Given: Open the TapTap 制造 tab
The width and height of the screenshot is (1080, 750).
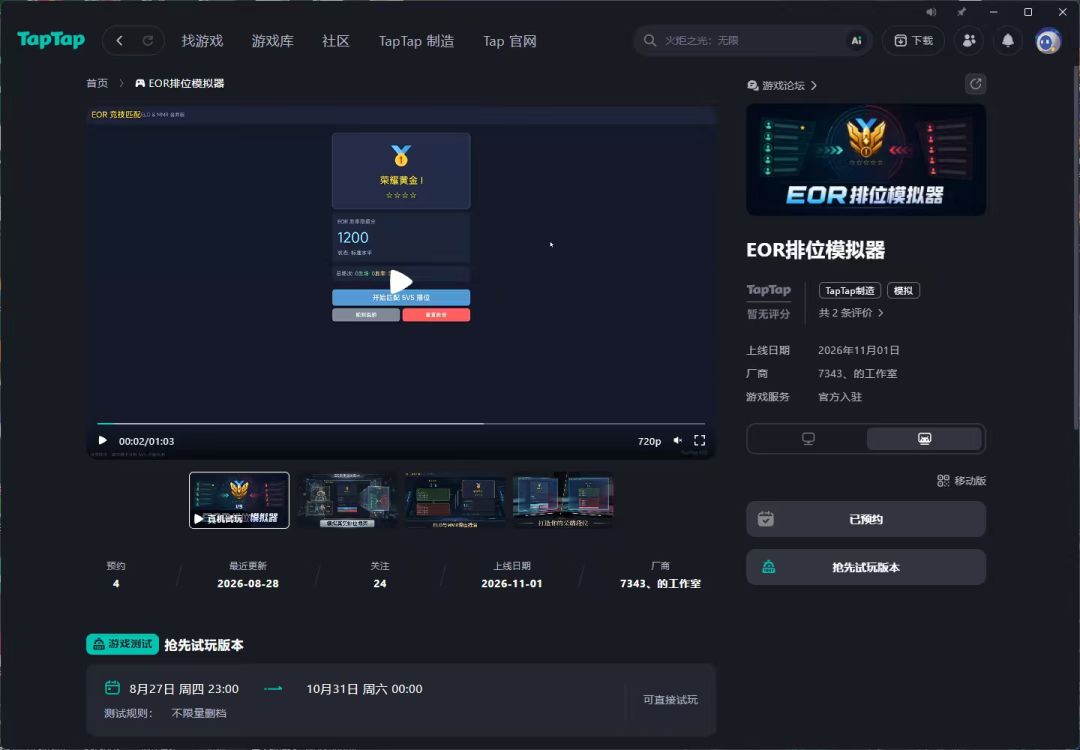Looking at the screenshot, I should (416, 41).
